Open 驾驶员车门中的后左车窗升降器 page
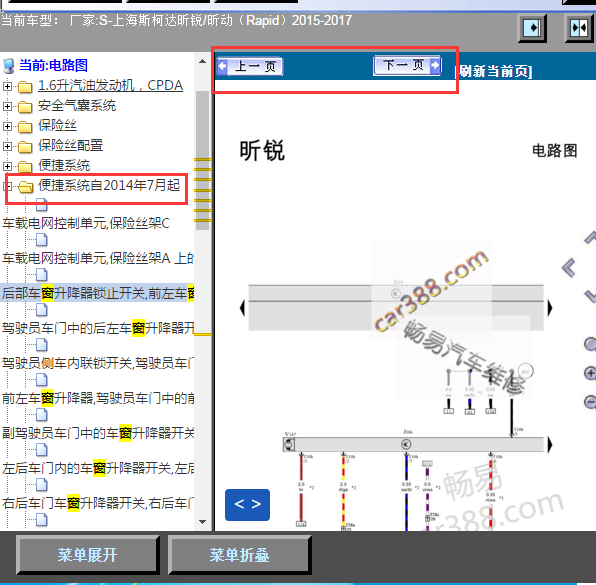The height and width of the screenshot is (585, 596). pyautogui.click(x=98, y=328)
